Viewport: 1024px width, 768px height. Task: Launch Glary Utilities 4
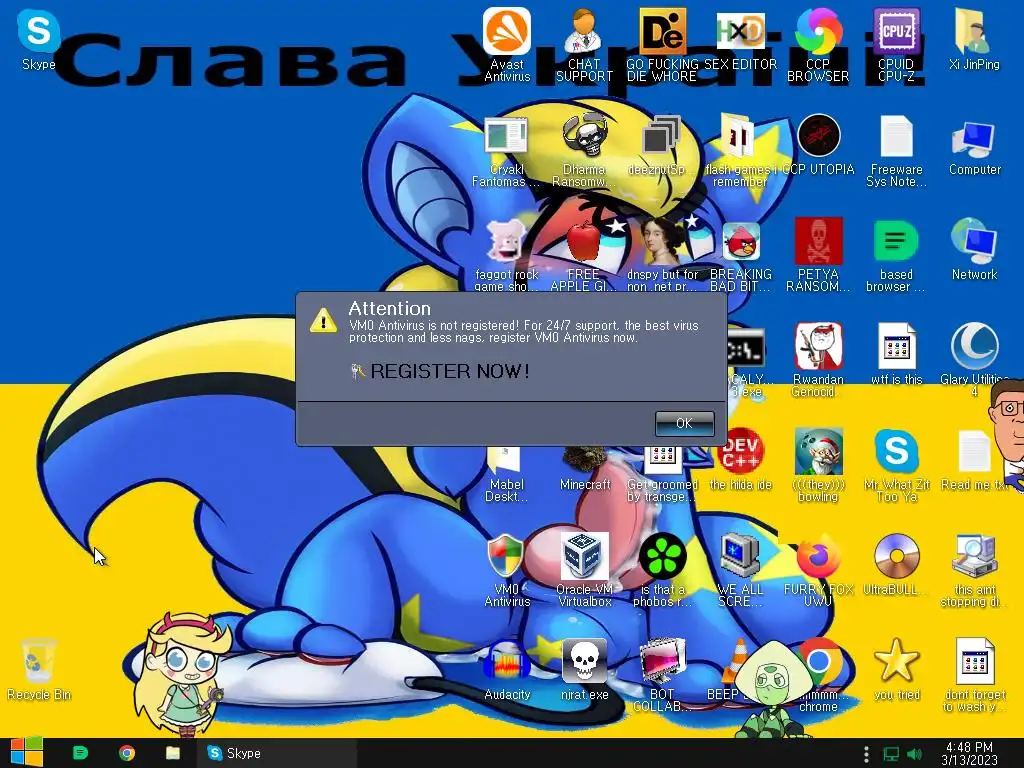tap(974, 359)
